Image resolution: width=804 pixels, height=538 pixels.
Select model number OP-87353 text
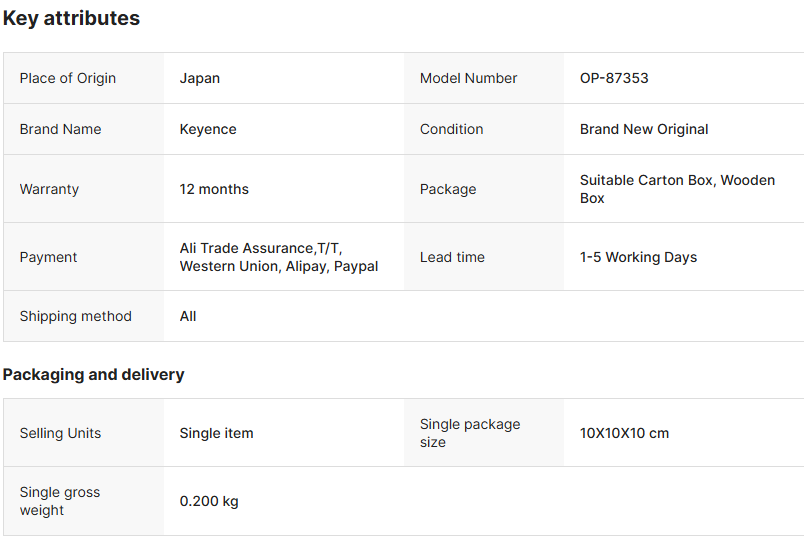pyautogui.click(x=614, y=78)
